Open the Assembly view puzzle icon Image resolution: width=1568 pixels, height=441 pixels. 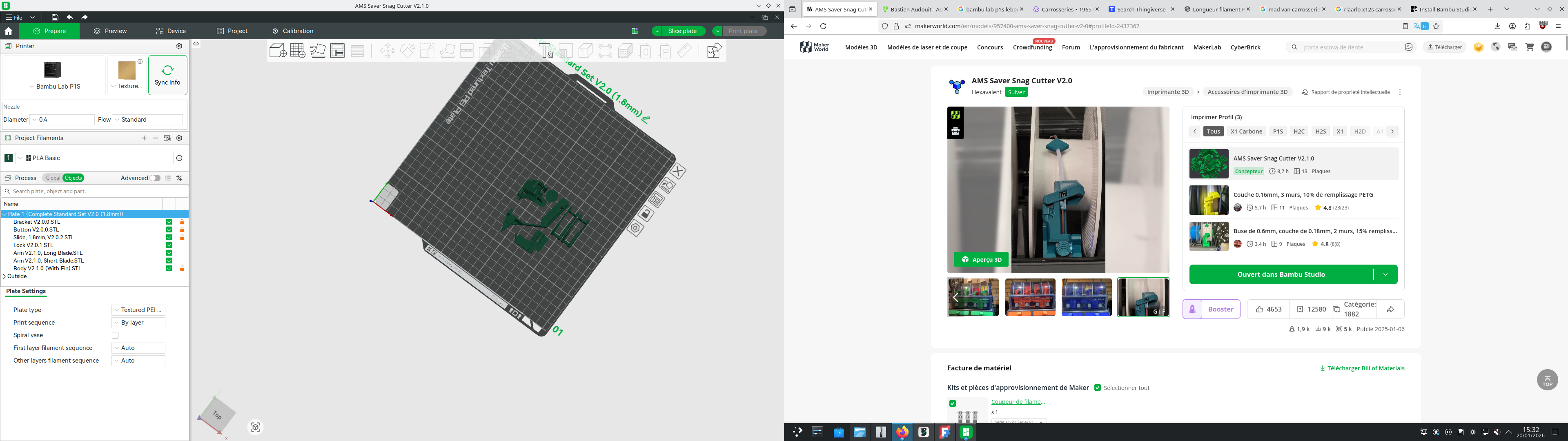point(714,51)
